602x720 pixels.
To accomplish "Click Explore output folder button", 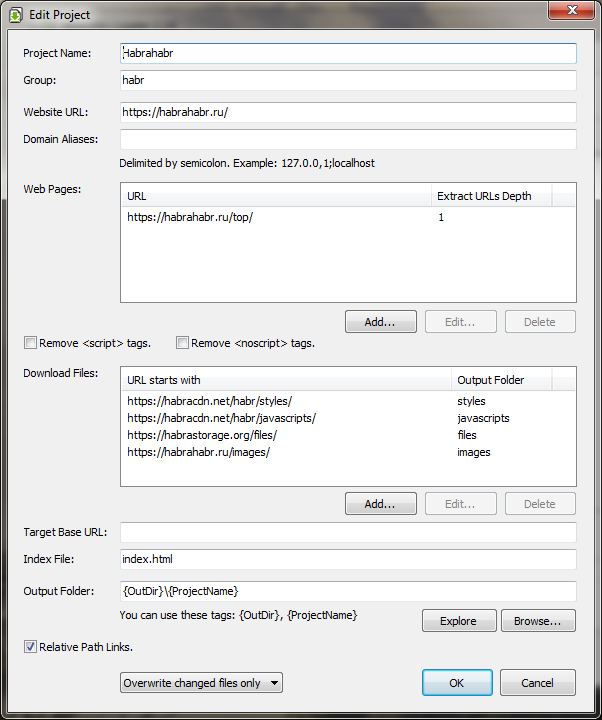I will pyautogui.click(x=458, y=621).
